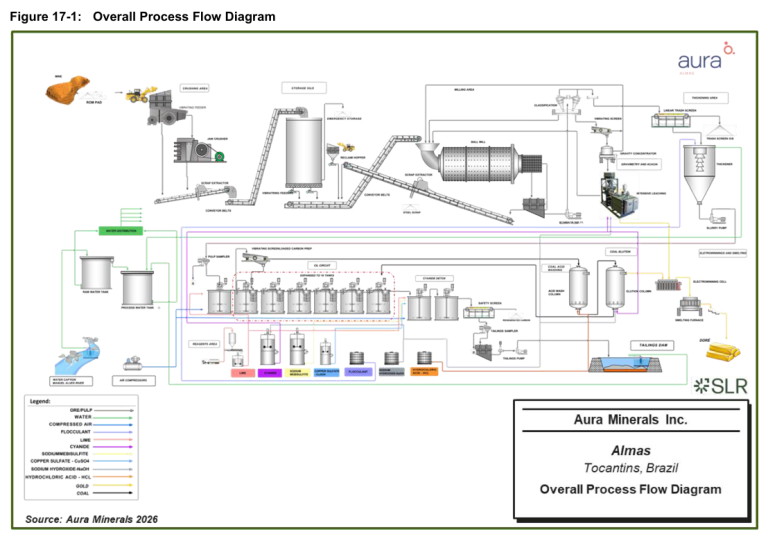Click the classification cyclone cluster graphic
The height and width of the screenshot is (541, 768).
tap(568, 104)
